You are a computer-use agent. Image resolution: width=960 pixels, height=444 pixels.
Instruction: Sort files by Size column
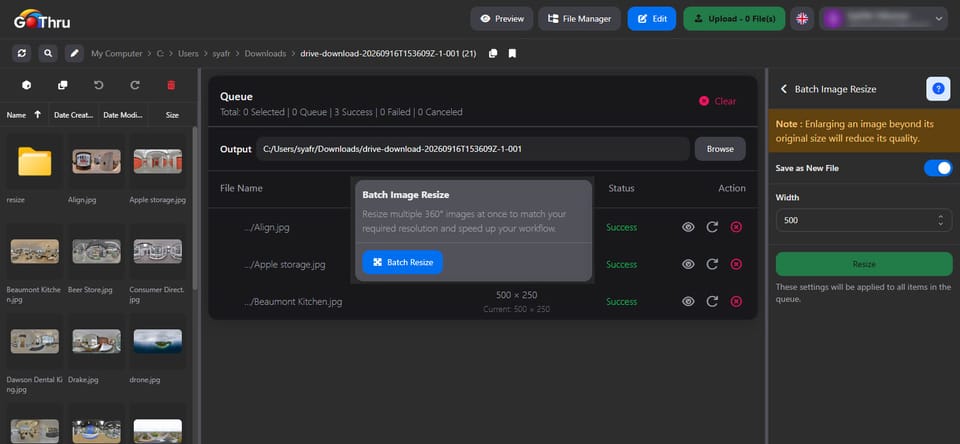(173, 115)
